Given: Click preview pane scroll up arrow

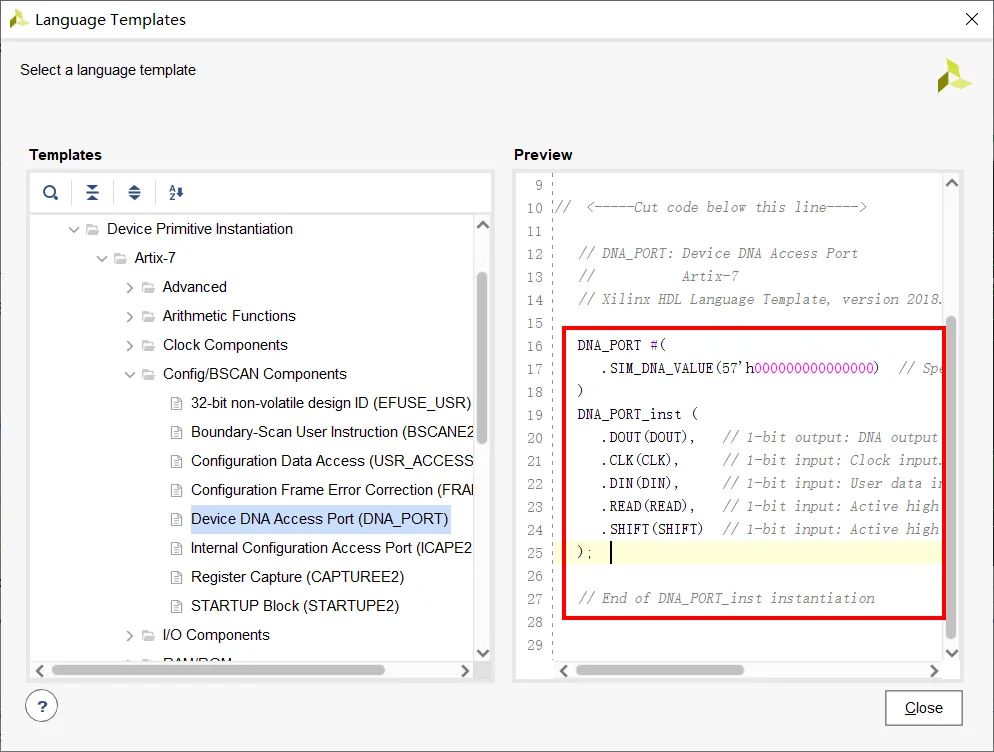Looking at the screenshot, I should tap(952, 183).
